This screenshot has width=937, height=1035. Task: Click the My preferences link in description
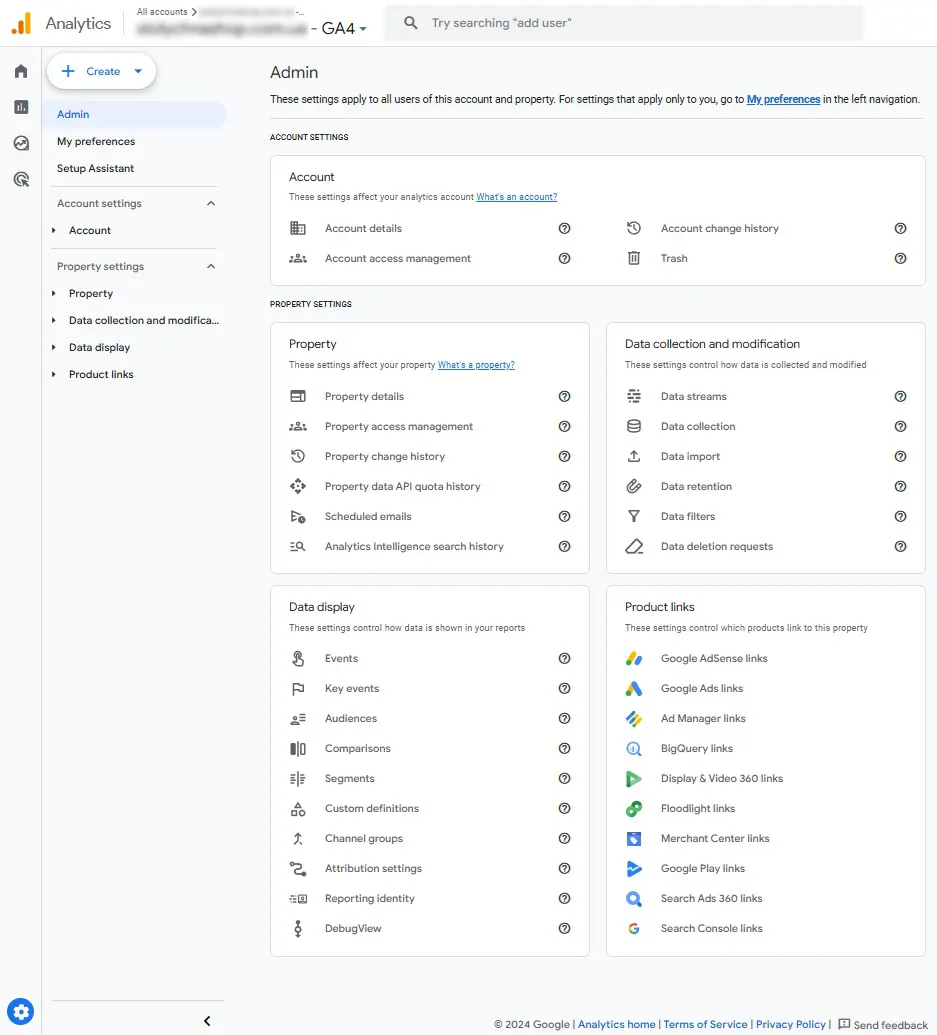783,99
